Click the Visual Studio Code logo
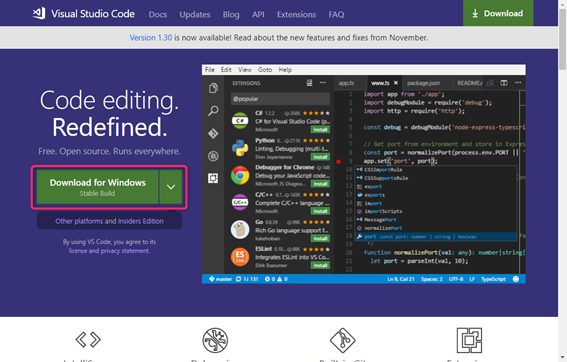 point(84,14)
